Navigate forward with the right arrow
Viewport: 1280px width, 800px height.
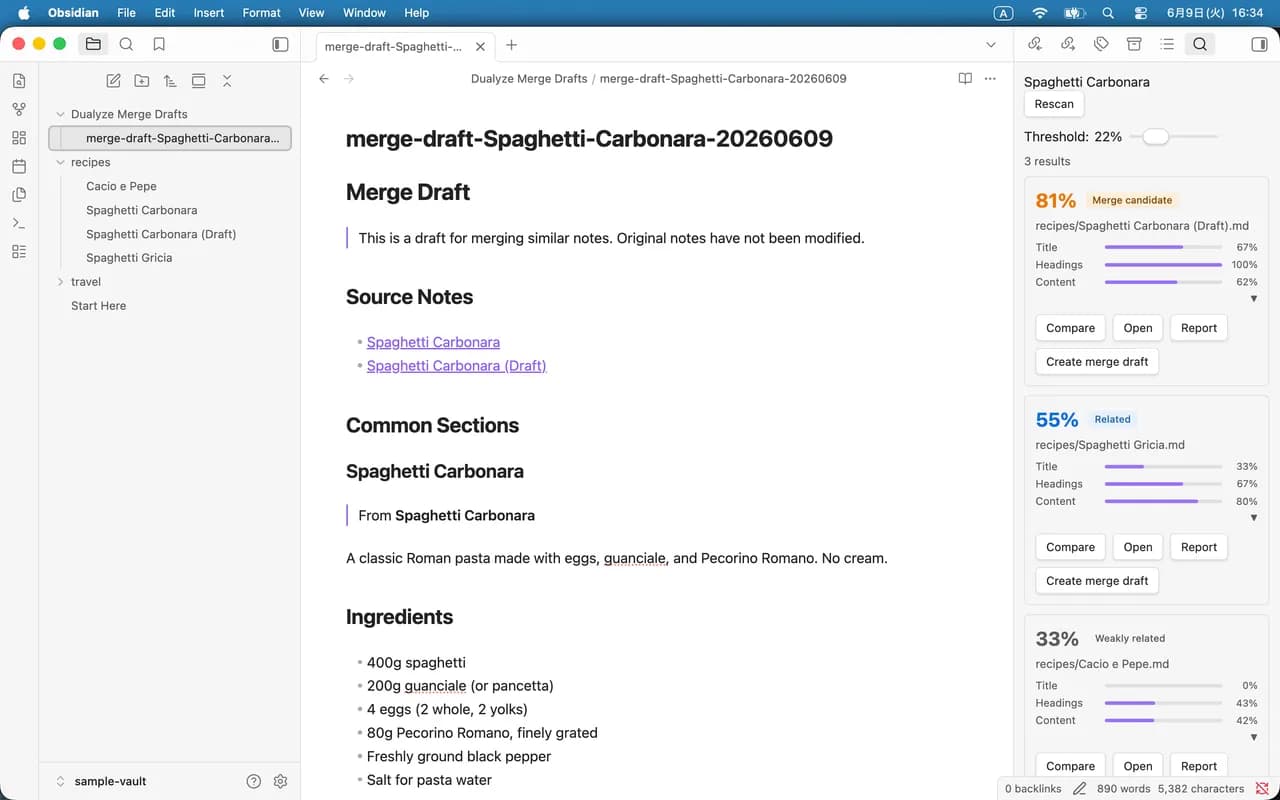pos(349,78)
